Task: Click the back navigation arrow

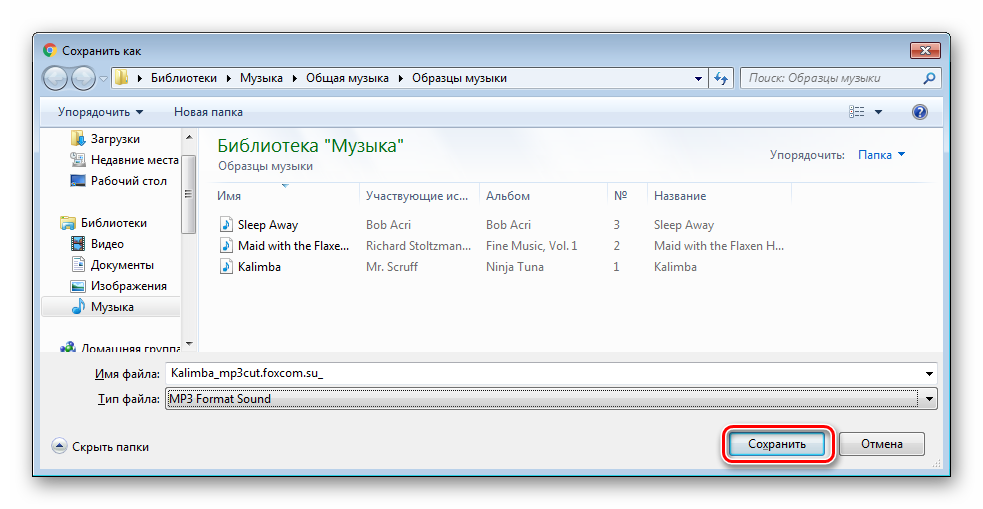Action: 56,77
